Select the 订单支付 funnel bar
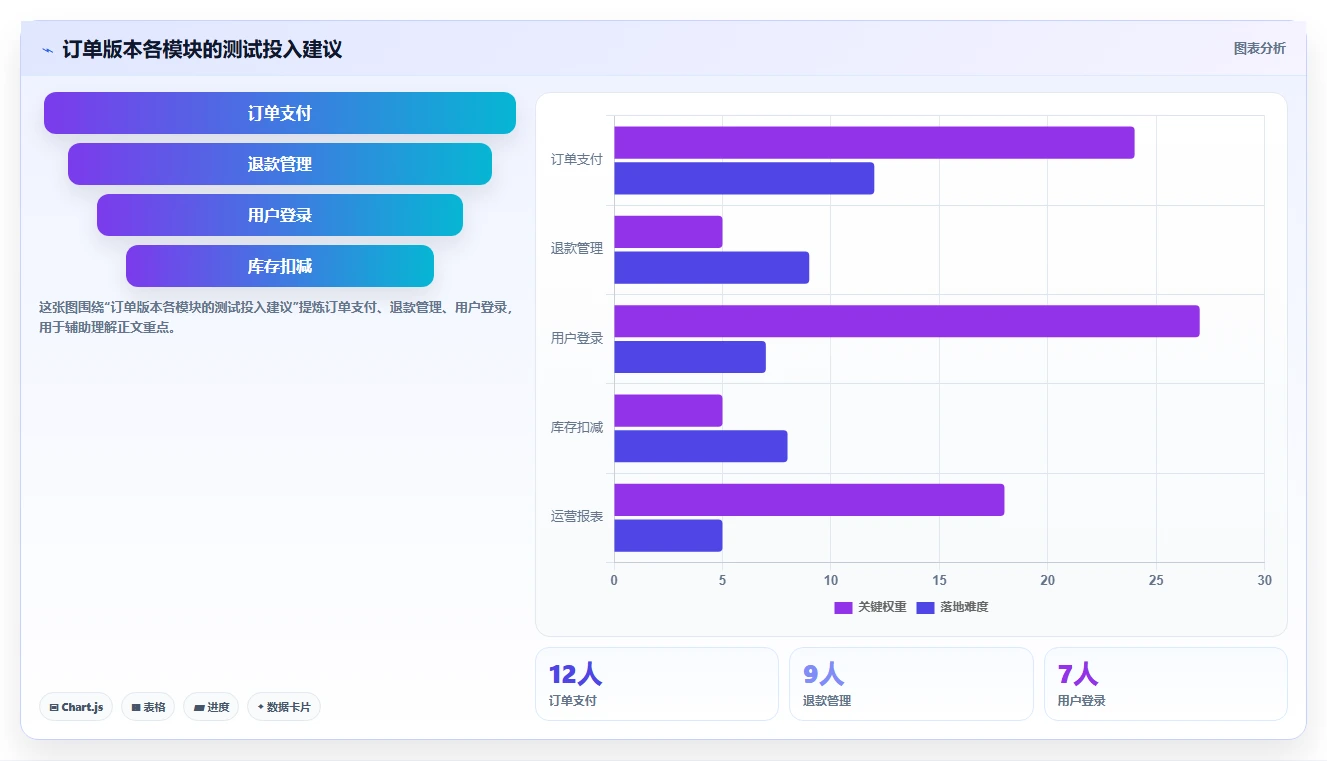The width and height of the screenshot is (1327, 761). 280,113
